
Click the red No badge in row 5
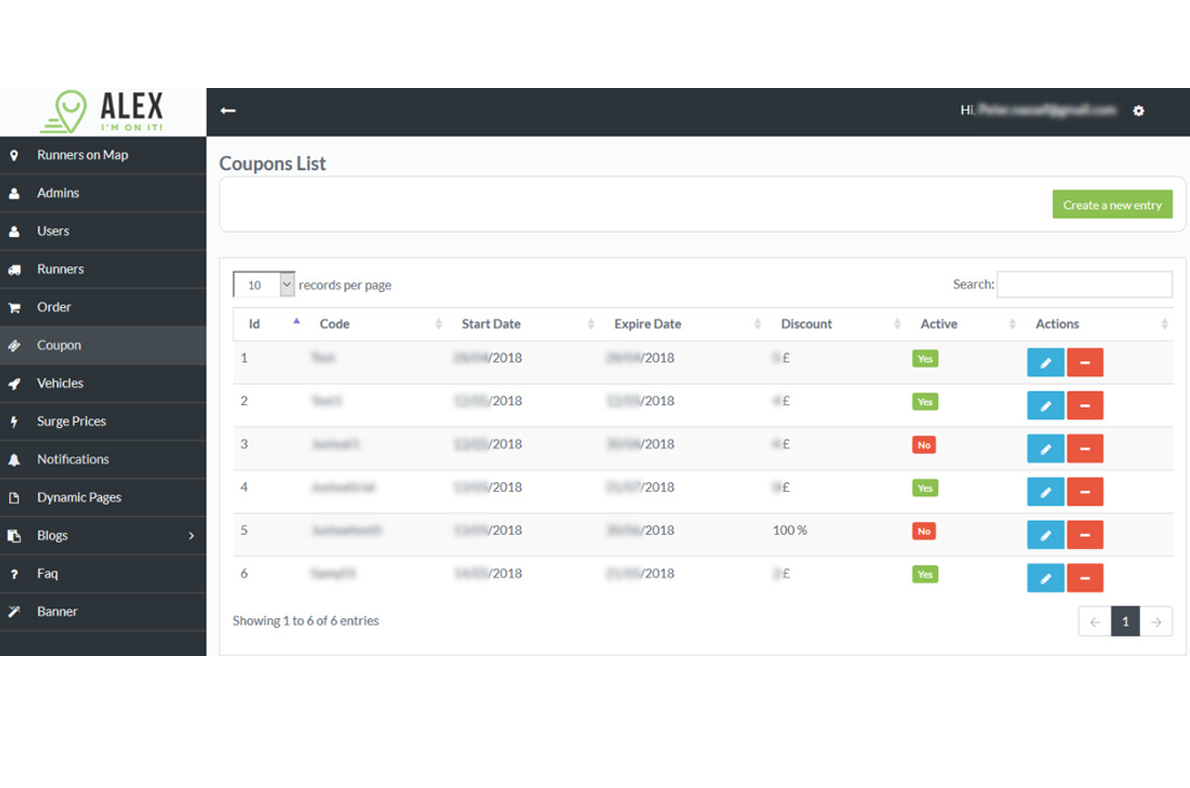tap(923, 531)
